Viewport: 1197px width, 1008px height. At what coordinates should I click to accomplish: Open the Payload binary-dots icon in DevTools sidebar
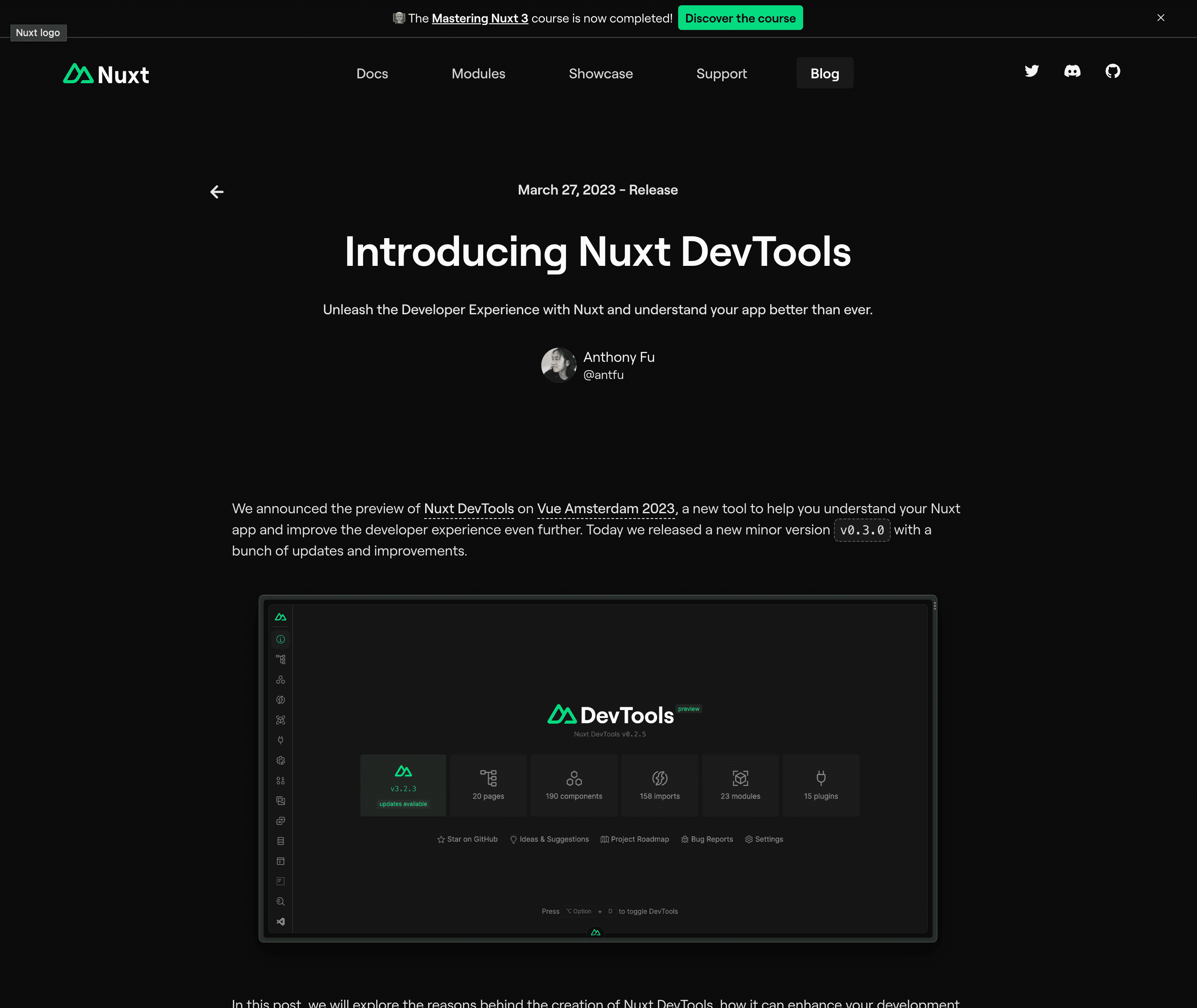(280, 780)
